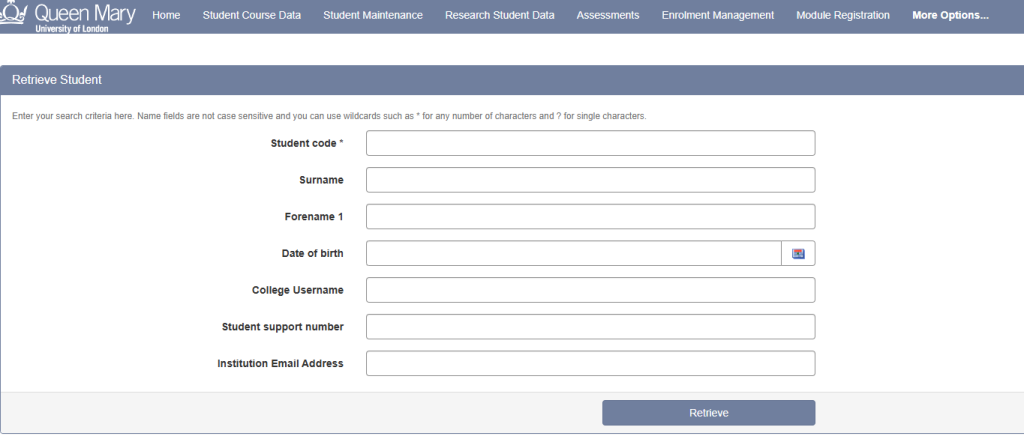Click the Queen Mary University of London text

pyautogui.click(x=85, y=17)
